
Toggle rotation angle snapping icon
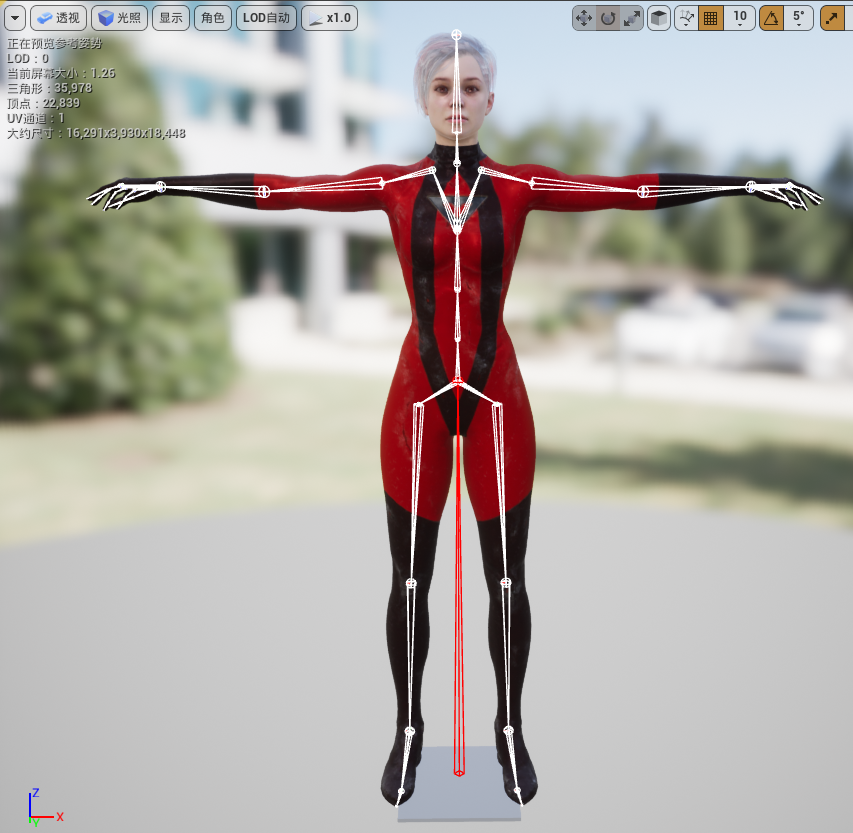point(771,18)
